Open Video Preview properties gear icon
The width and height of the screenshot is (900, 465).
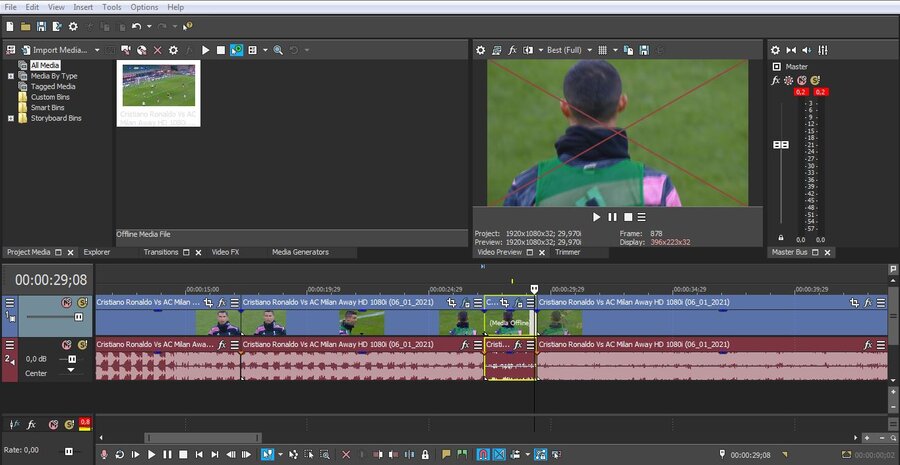(x=481, y=51)
